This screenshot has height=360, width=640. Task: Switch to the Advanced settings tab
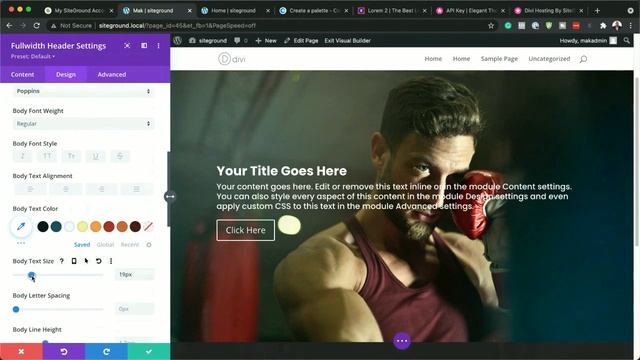pyautogui.click(x=111, y=74)
